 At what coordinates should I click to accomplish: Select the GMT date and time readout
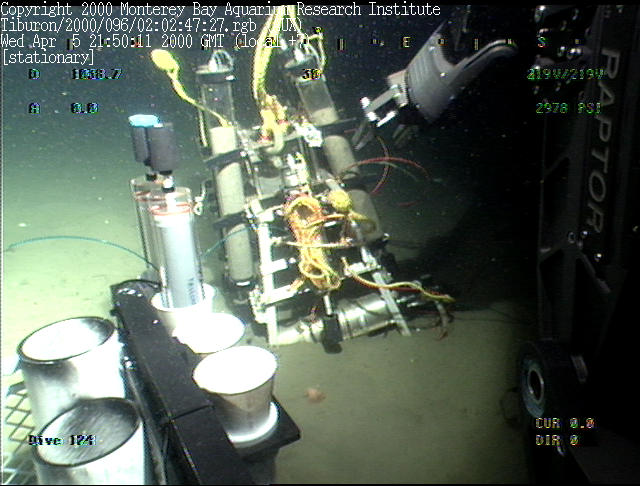click(140, 42)
